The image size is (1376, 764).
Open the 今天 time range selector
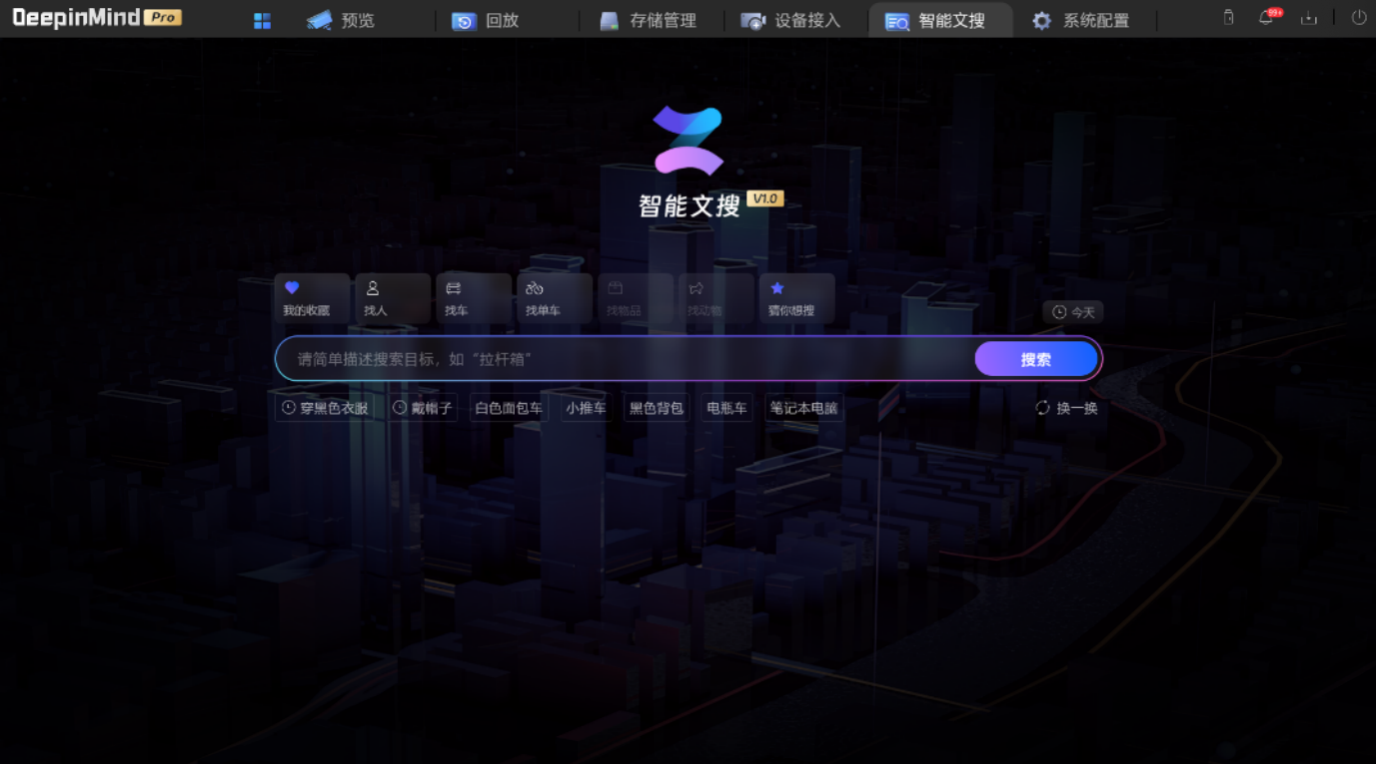click(1073, 312)
